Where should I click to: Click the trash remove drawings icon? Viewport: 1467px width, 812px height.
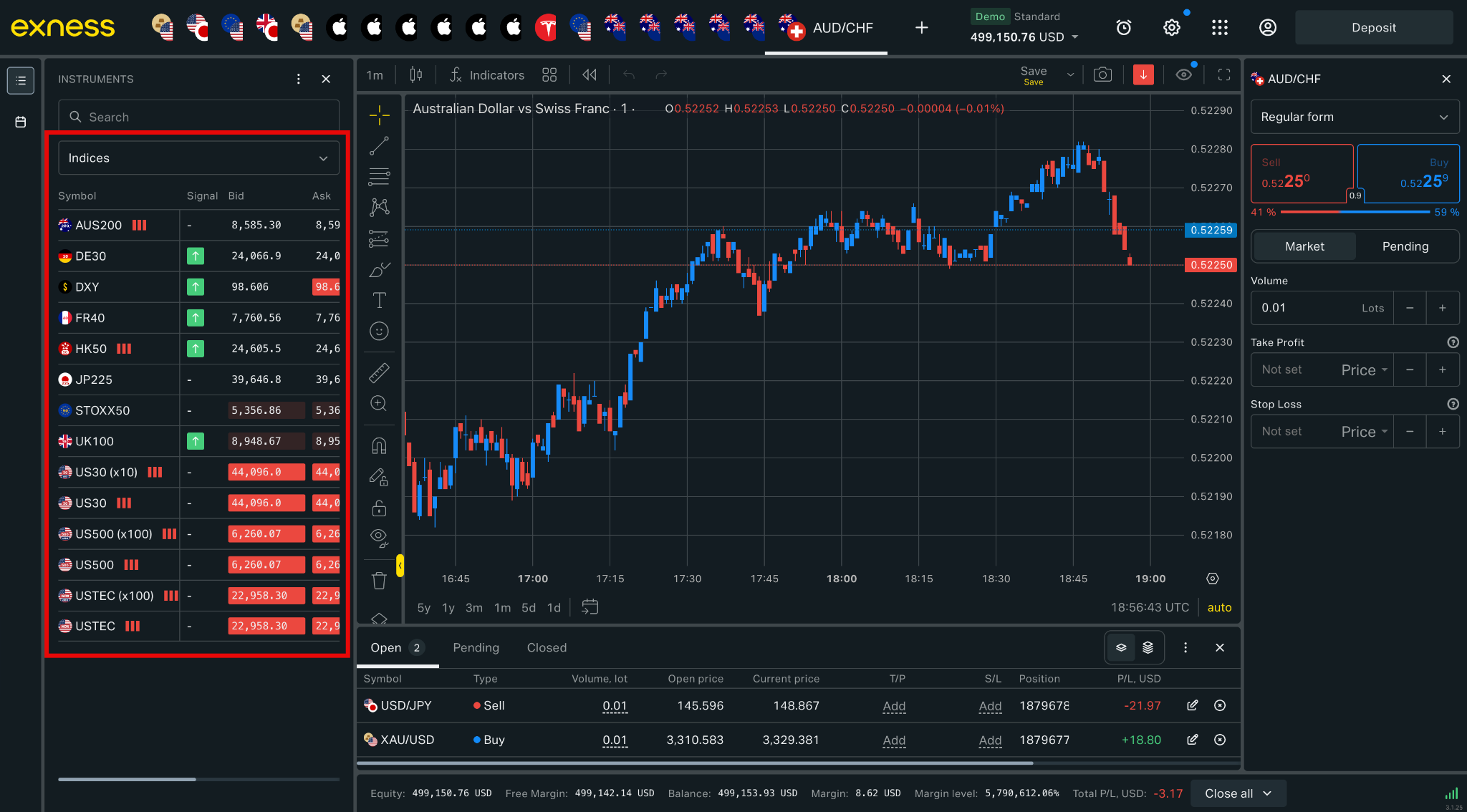[379, 581]
